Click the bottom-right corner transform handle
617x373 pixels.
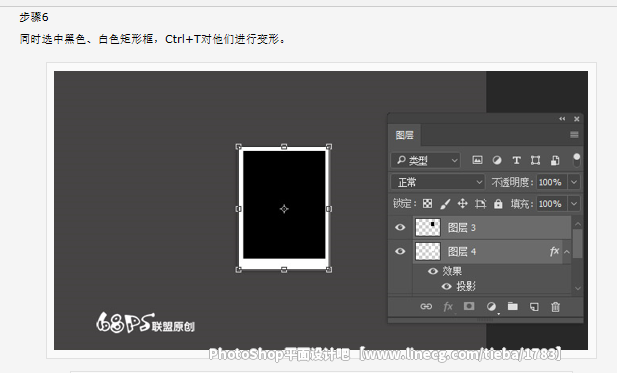[x=329, y=270]
